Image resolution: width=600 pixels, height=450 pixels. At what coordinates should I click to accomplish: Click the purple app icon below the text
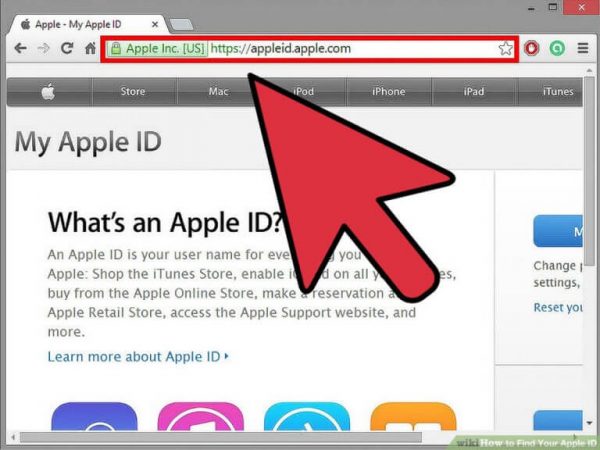coord(93,420)
